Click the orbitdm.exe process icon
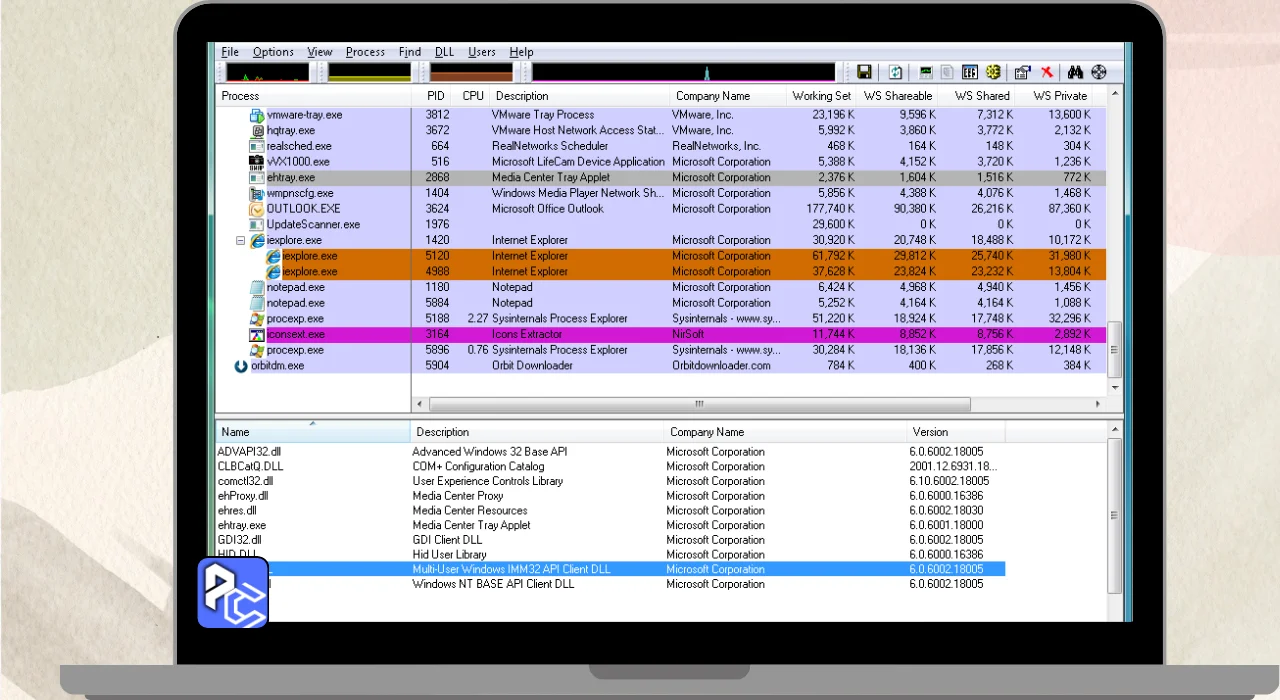 tap(241, 366)
